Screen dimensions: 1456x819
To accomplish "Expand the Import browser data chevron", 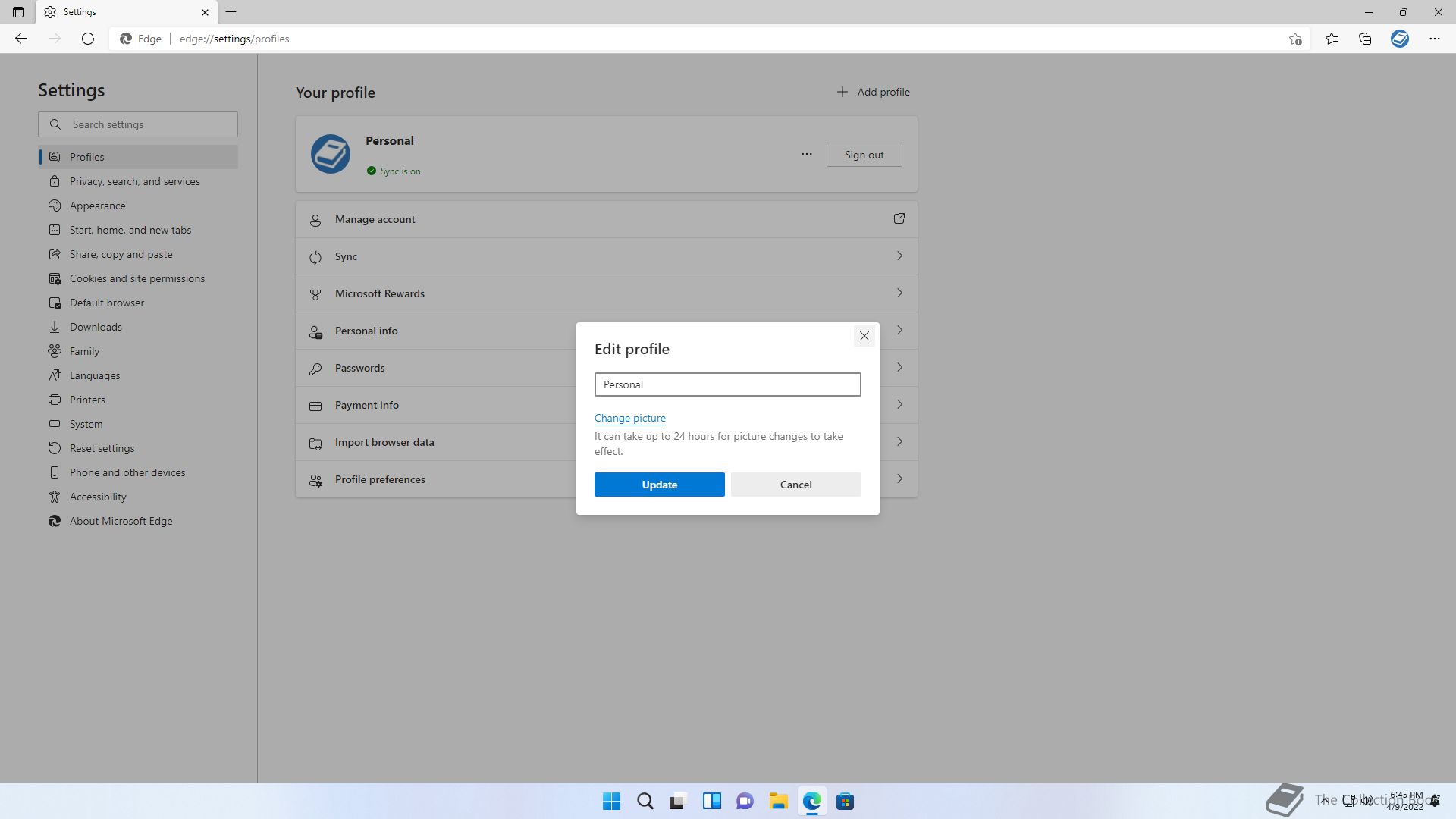I will [899, 441].
